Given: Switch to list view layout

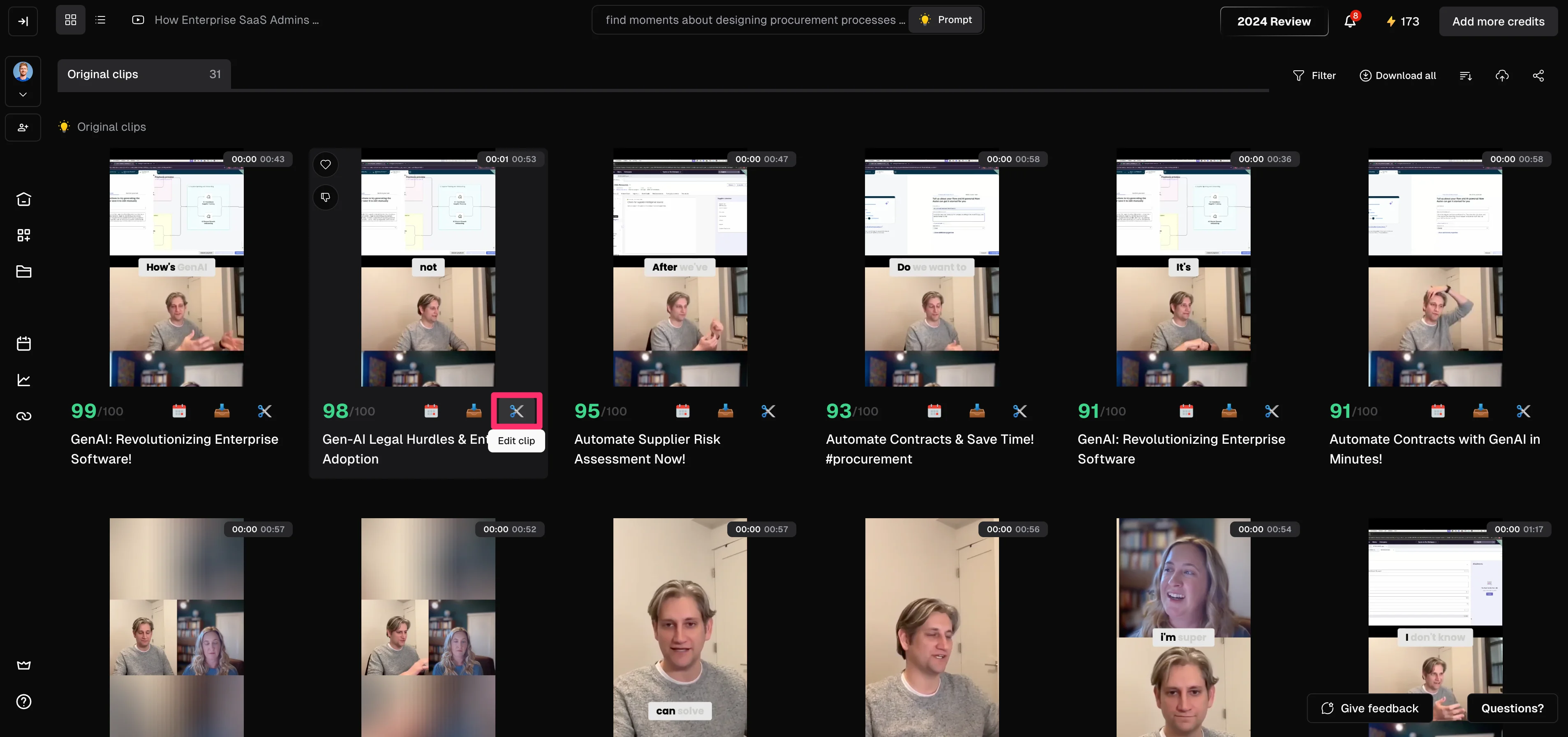Looking at the screenshot, I should point(101,20).
